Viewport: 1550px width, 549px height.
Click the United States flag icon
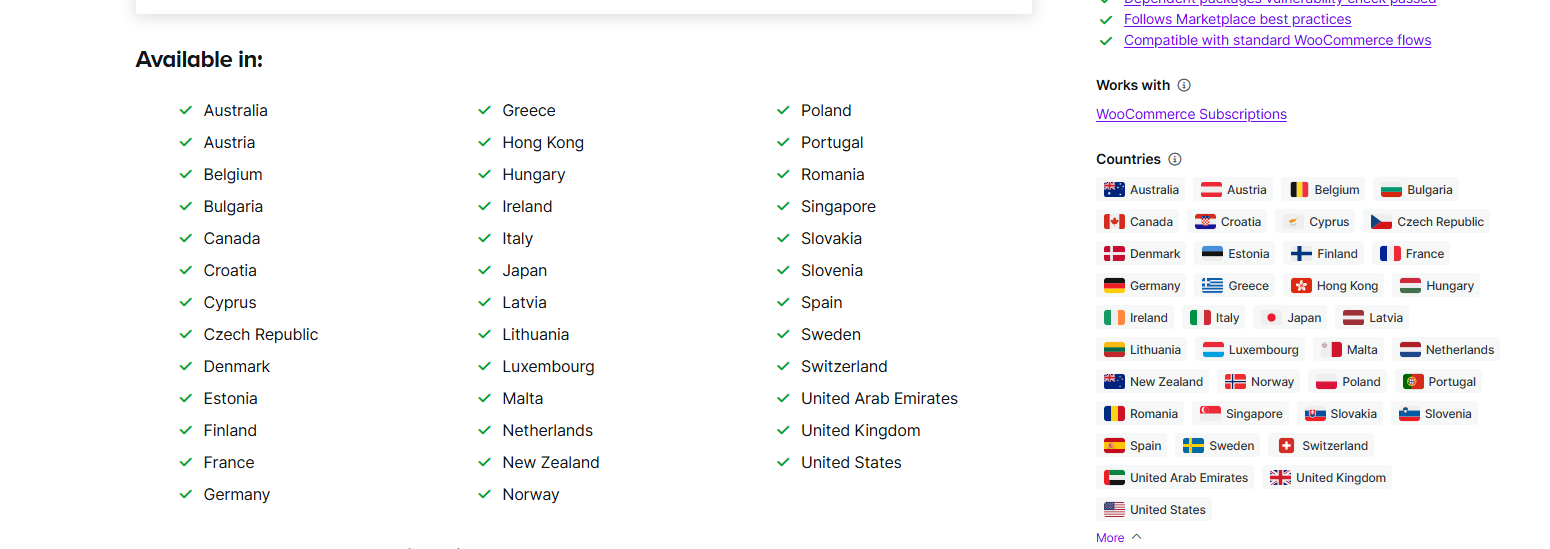1114,510
